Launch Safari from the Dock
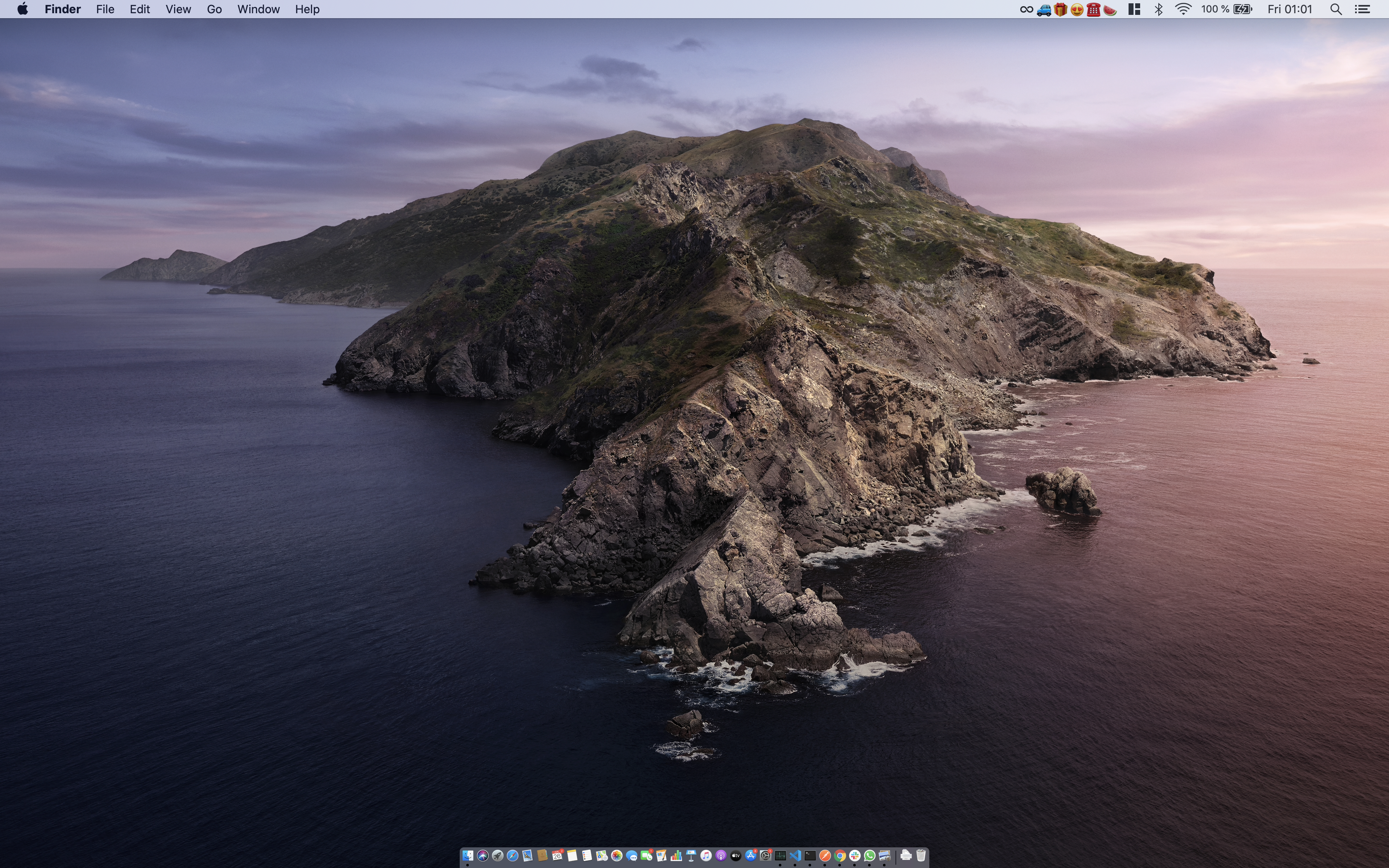 point(513,855)
